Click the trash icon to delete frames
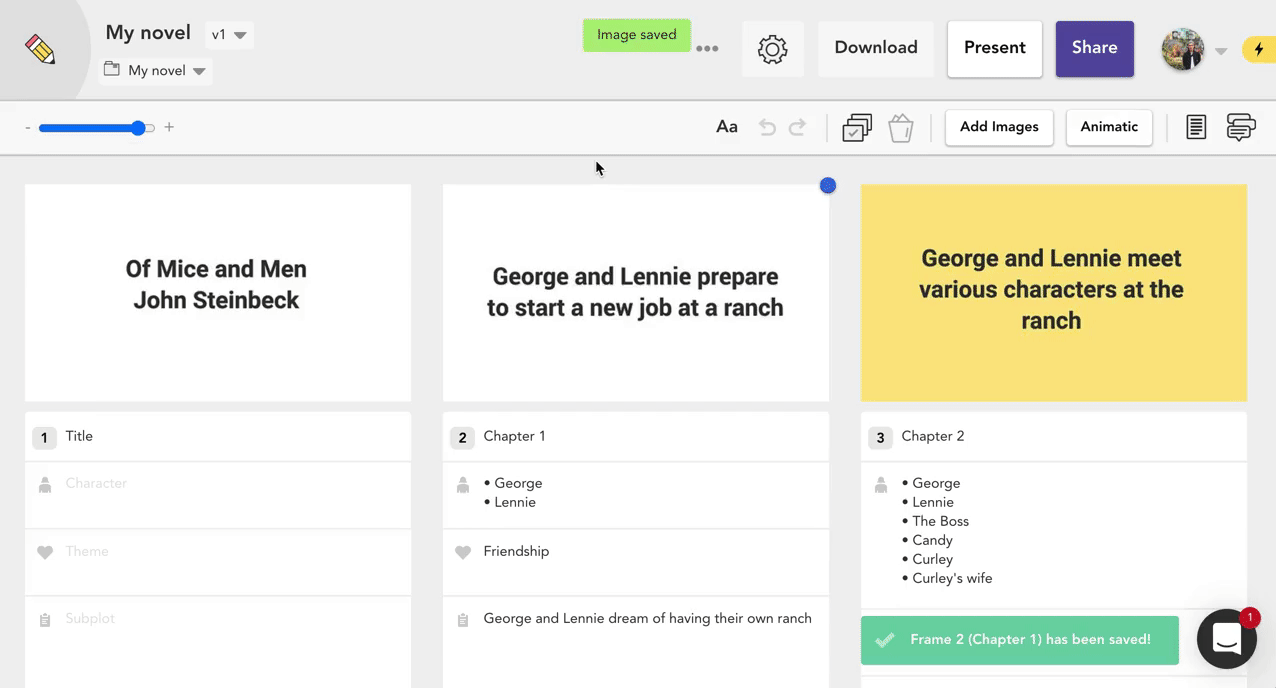The image size is (1276, 688). [x=899, y=127]
